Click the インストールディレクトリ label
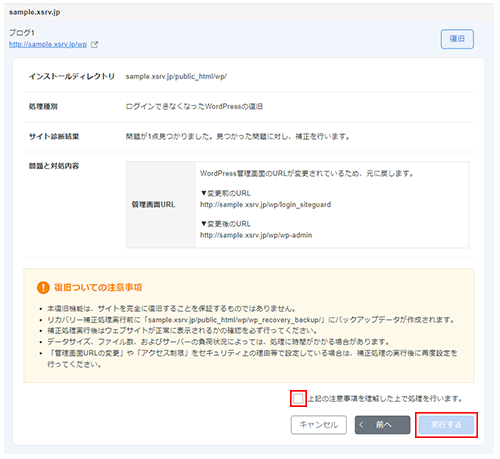Viewport: 500px width, 459px height. [72, 76]
